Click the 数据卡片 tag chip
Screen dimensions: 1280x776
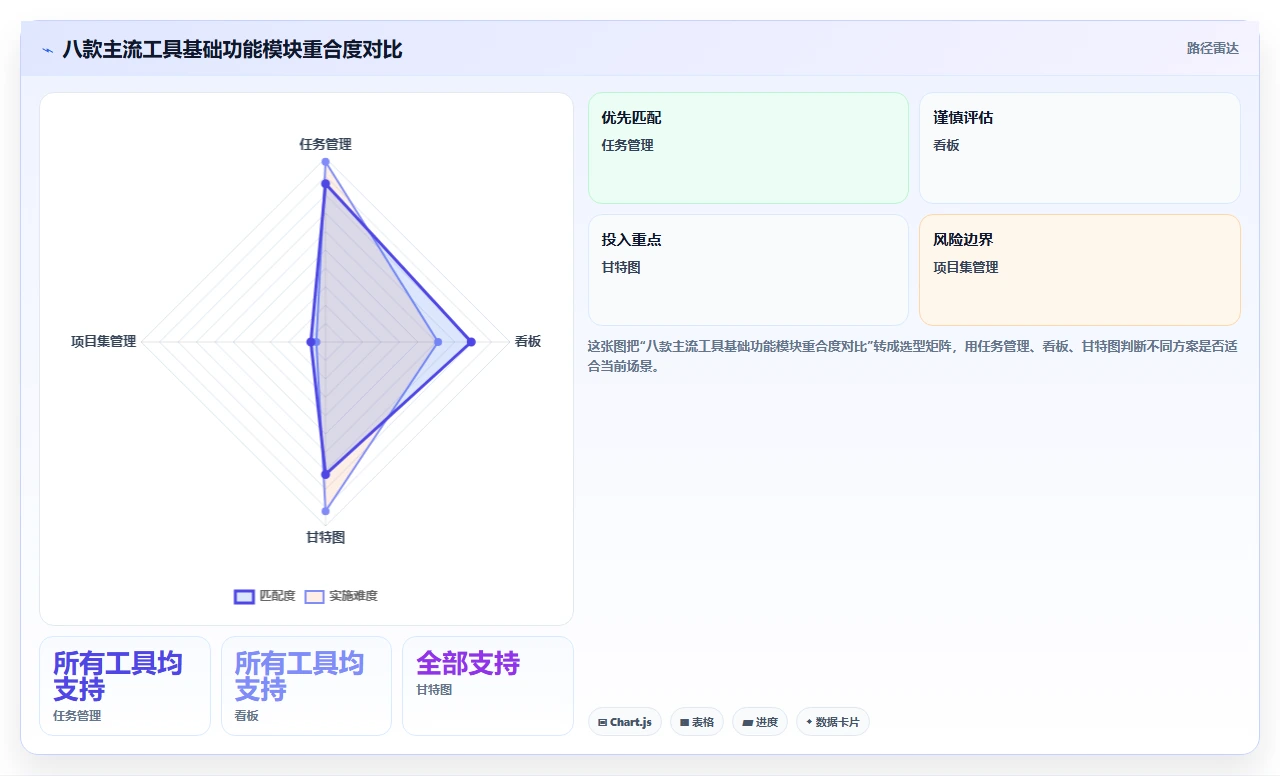(833, 722)
